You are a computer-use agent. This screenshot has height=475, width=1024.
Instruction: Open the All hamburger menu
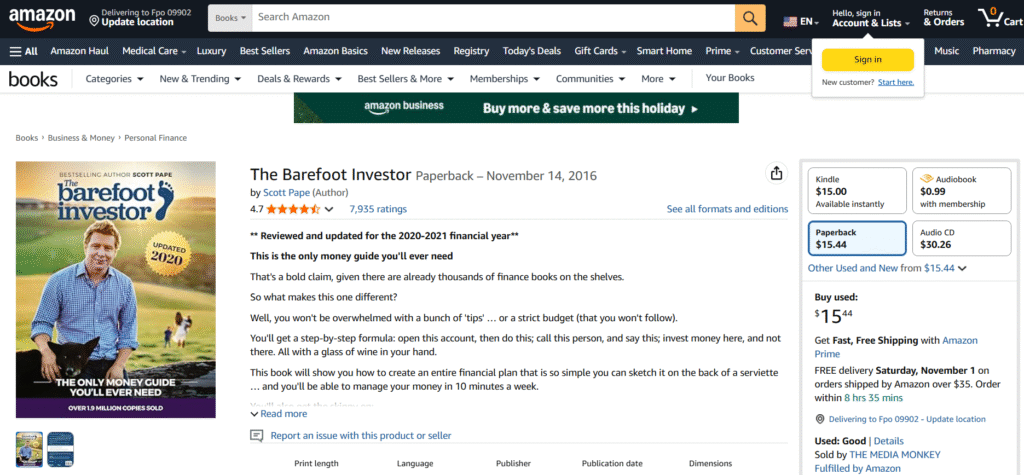point(24,51)
